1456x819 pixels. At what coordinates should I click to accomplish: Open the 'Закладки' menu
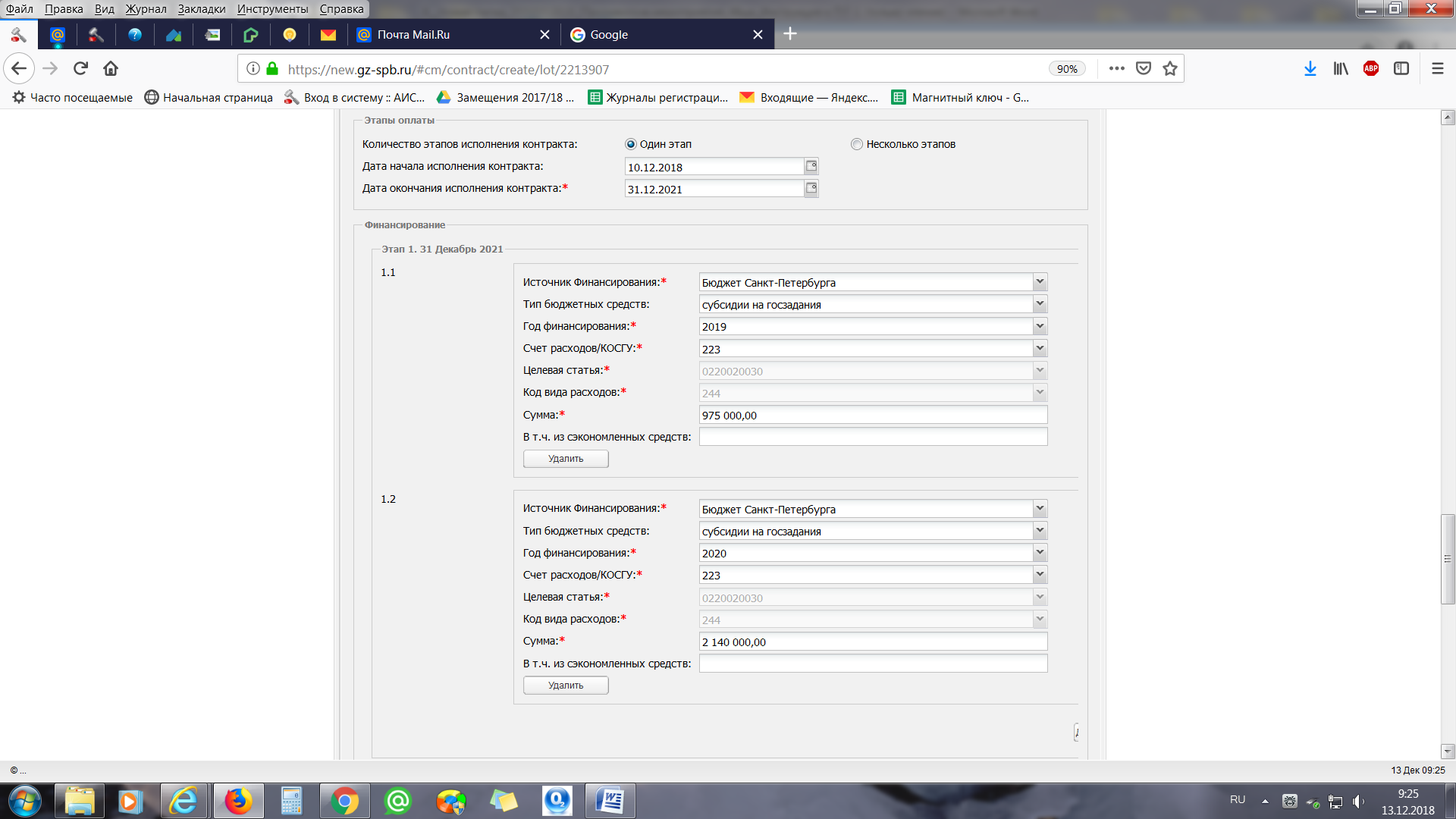[x=201, y=9]
